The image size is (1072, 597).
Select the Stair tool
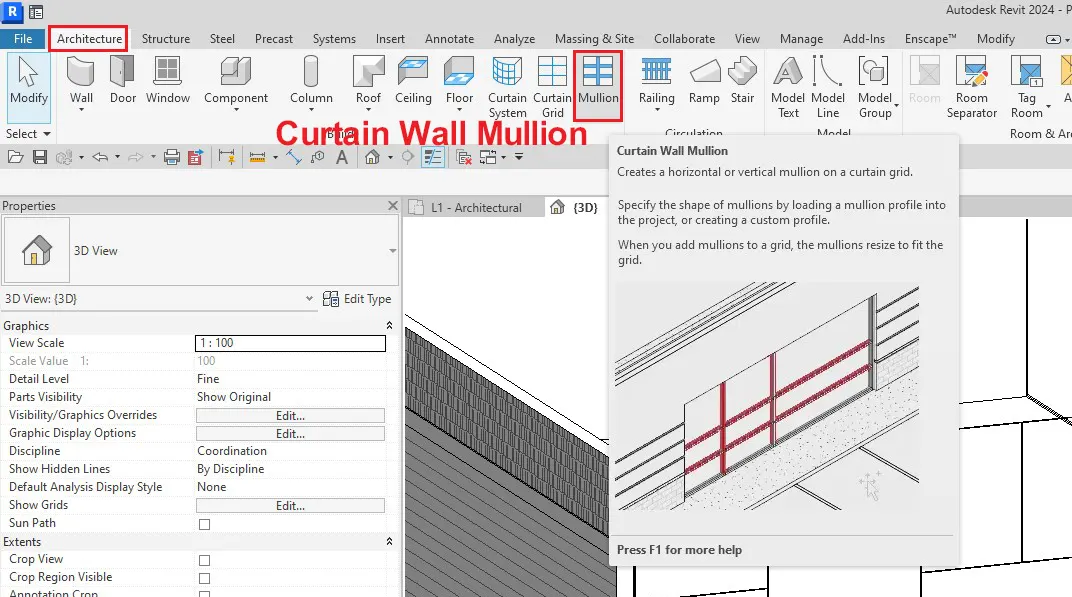click(x=742, y=81)
